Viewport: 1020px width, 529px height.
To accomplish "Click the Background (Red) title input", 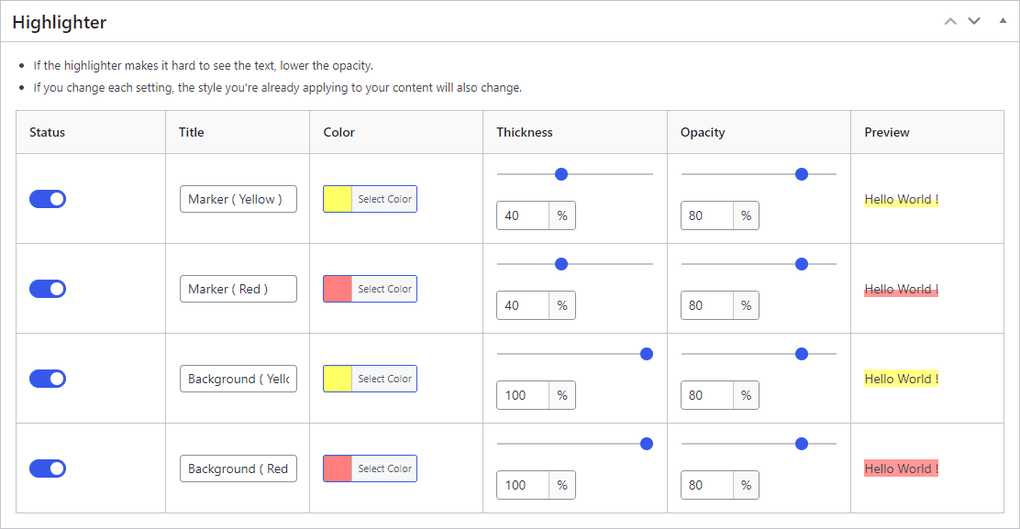I will tap(238, 469).
